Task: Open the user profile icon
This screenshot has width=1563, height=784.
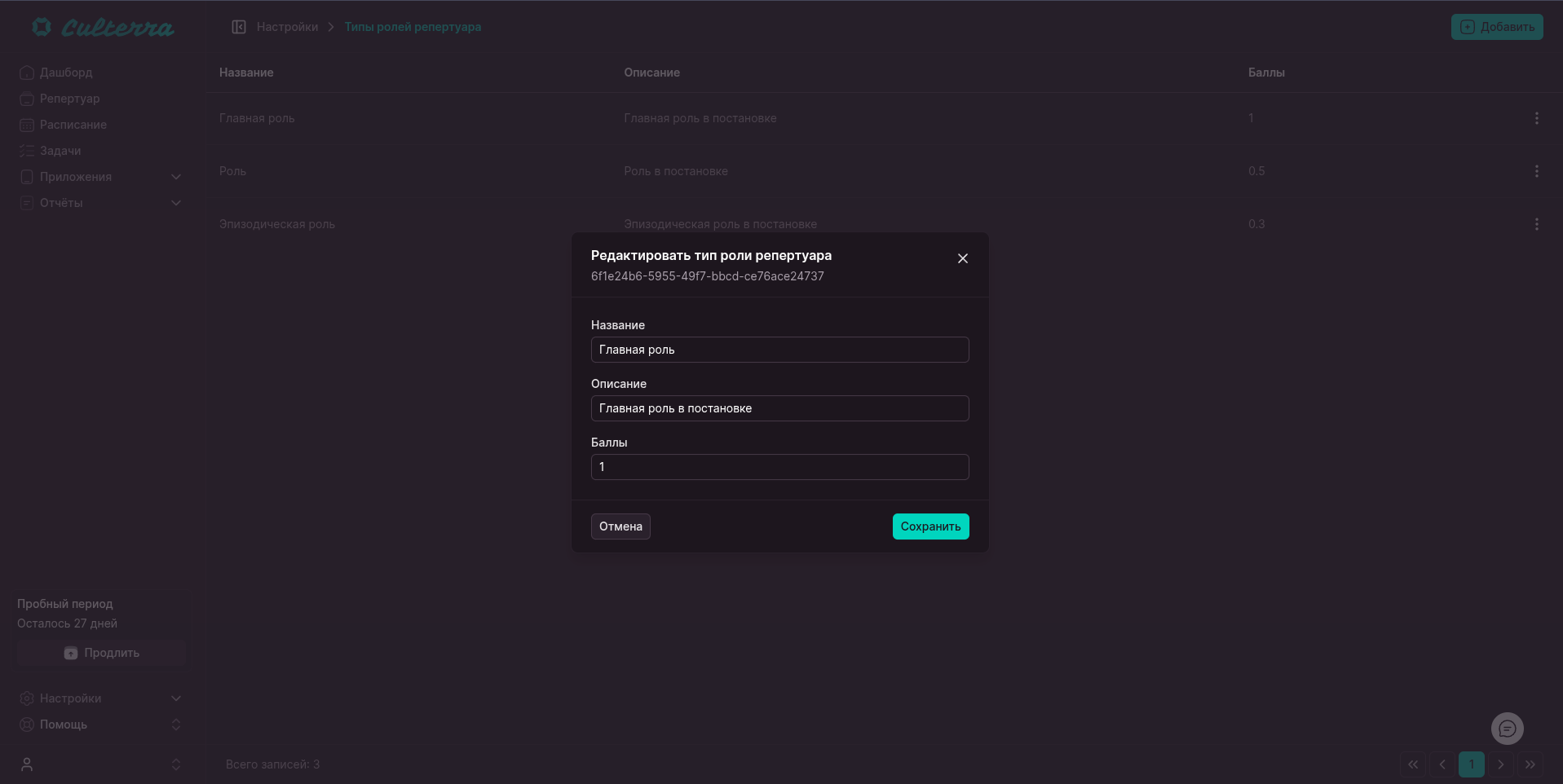Action: click(27, 764)
